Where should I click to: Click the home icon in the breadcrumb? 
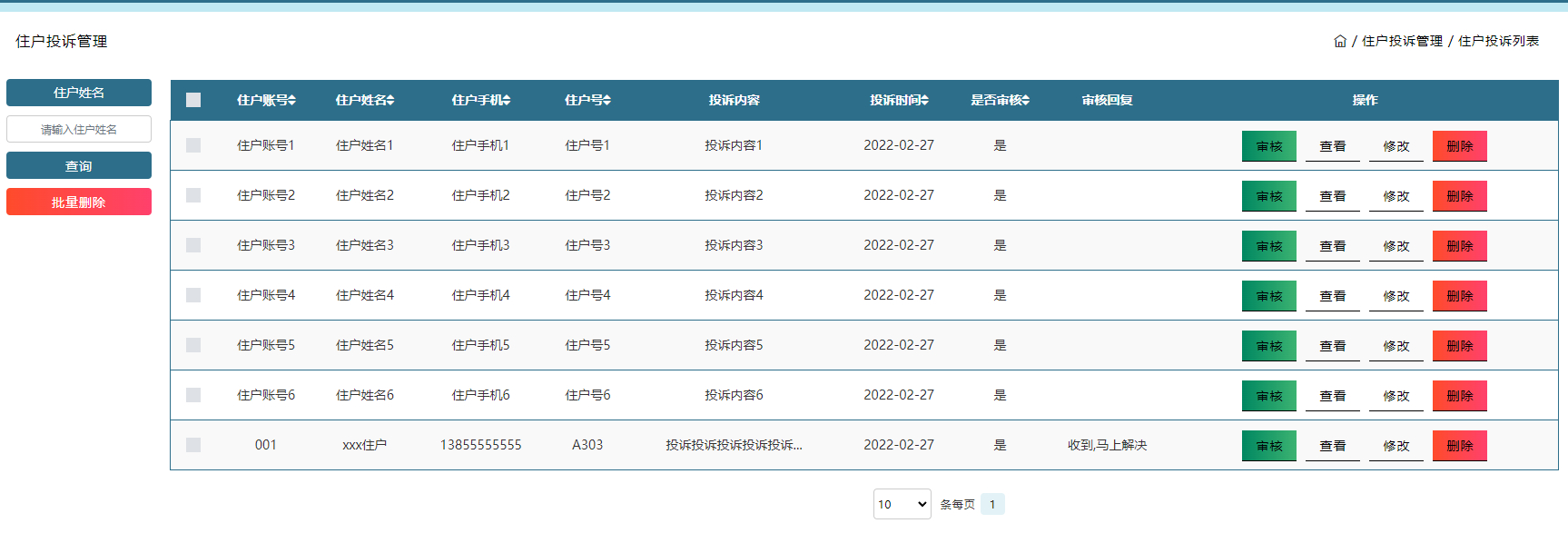pyautogui.click(x=1340, y=41)
